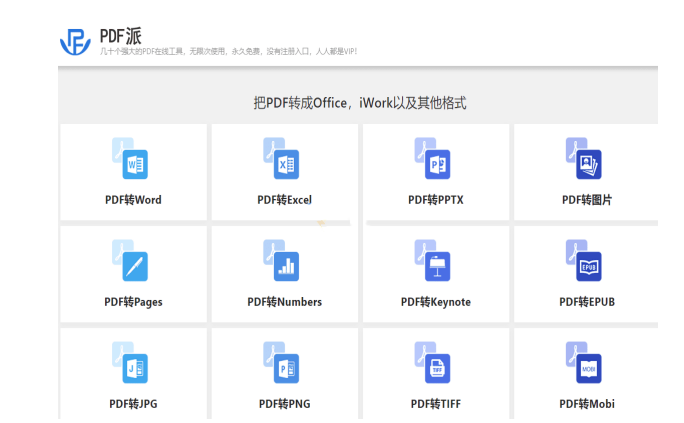
Task: Open the PDF转Word converter icon
Action: coord(131,160)
